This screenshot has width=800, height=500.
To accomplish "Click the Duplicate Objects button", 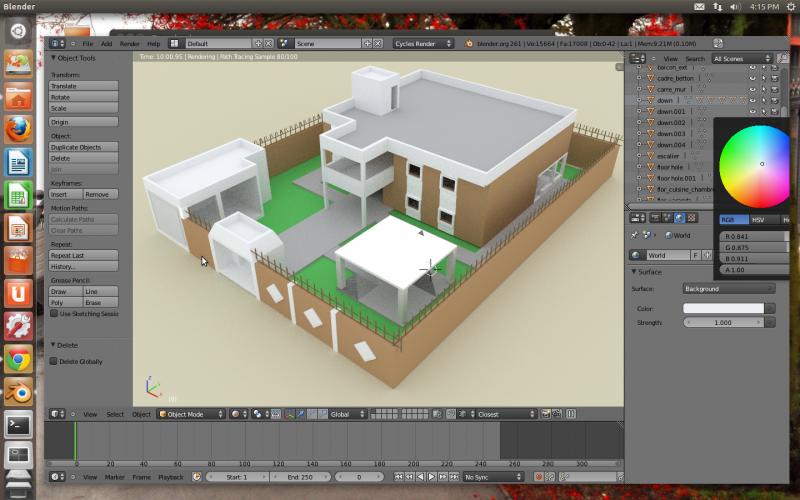I will 83,147.
